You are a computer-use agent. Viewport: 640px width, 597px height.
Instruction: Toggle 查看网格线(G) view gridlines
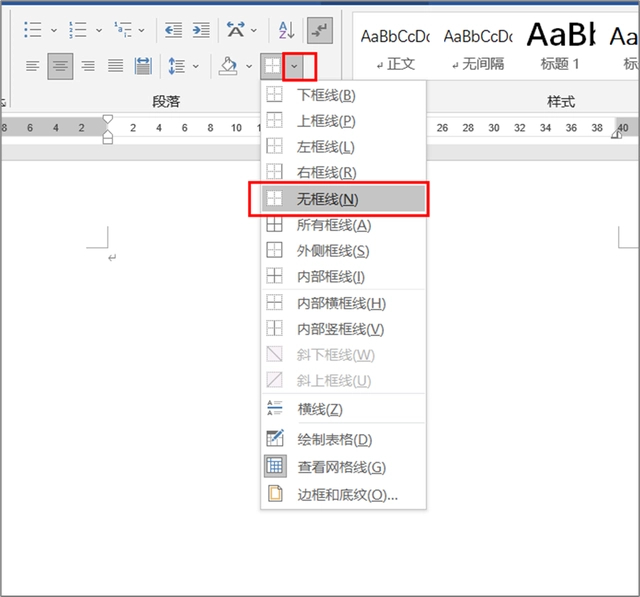click(343, 466)
